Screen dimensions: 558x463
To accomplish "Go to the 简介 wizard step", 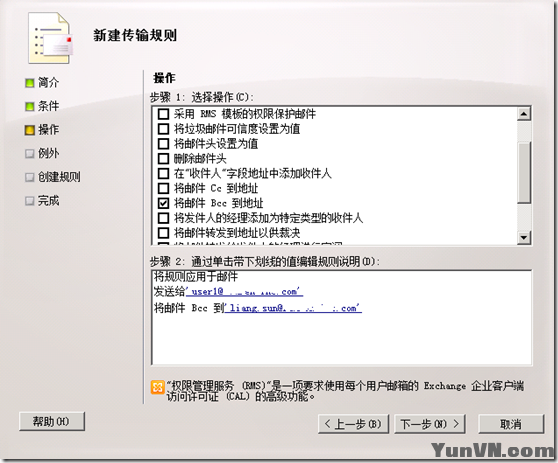I will click(x=48, y=83).
